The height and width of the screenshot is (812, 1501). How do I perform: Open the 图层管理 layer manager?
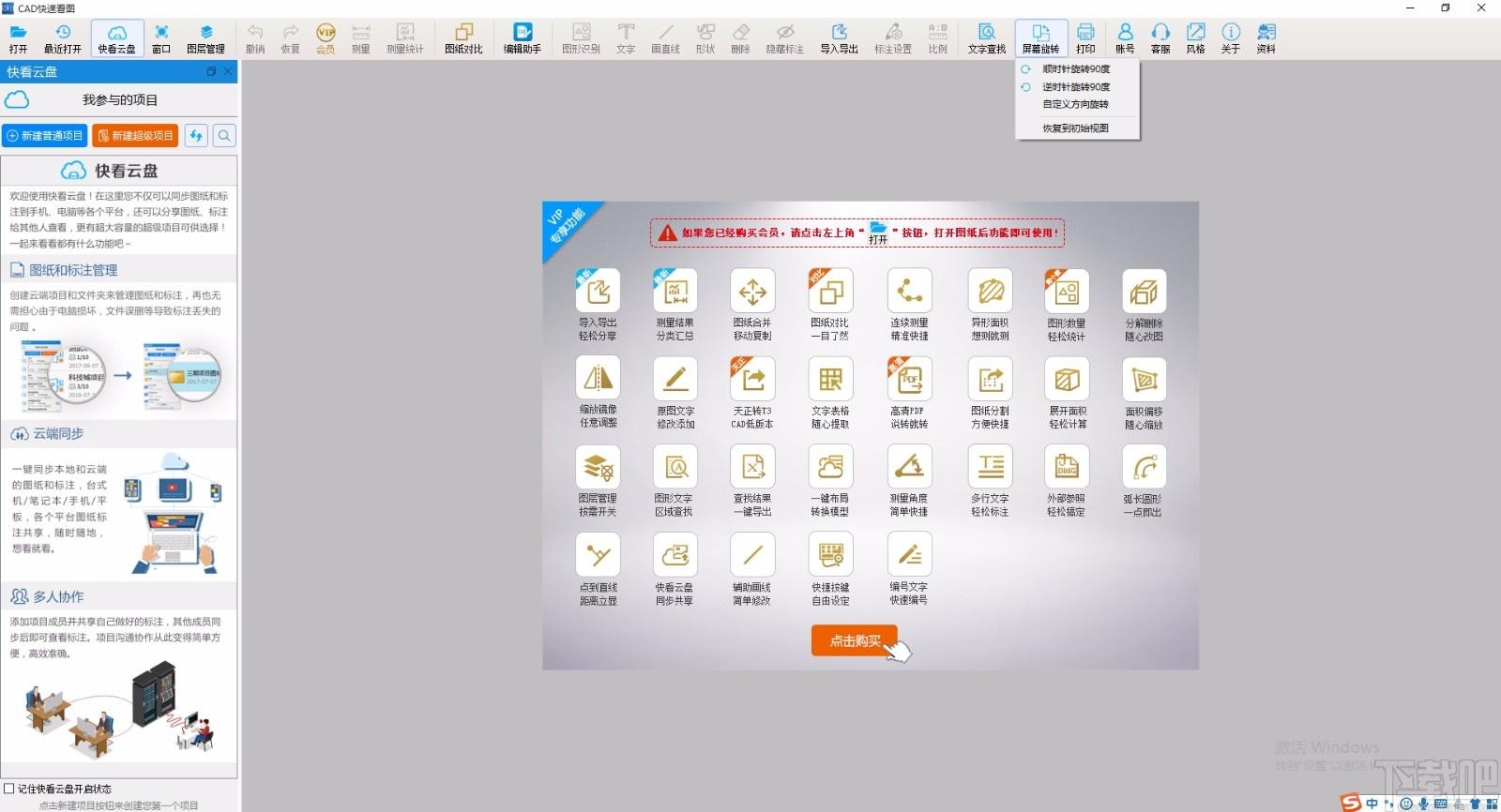[205, 38]
